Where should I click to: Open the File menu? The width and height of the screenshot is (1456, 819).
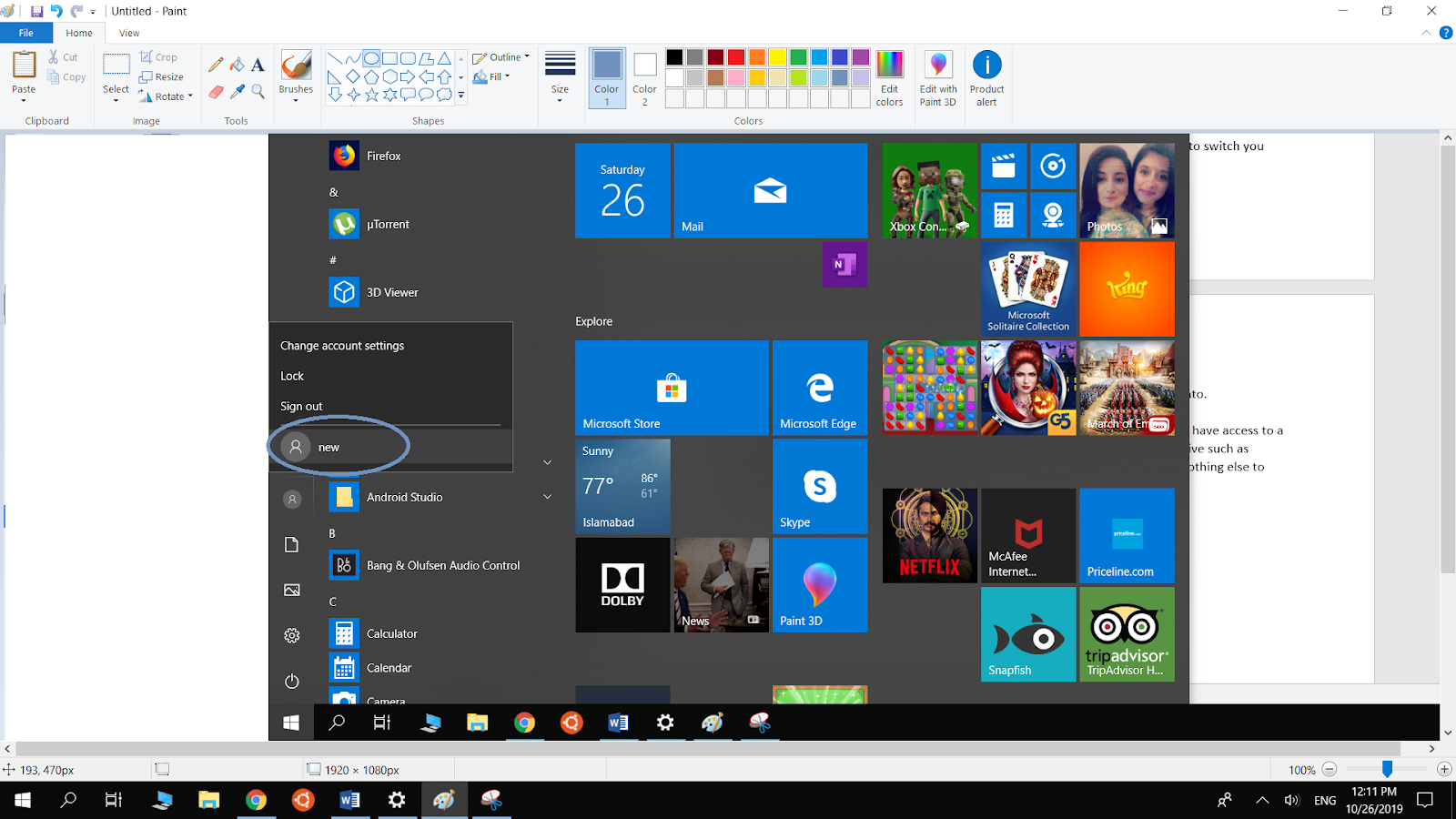pyautogui.click(x=25, y=33)
